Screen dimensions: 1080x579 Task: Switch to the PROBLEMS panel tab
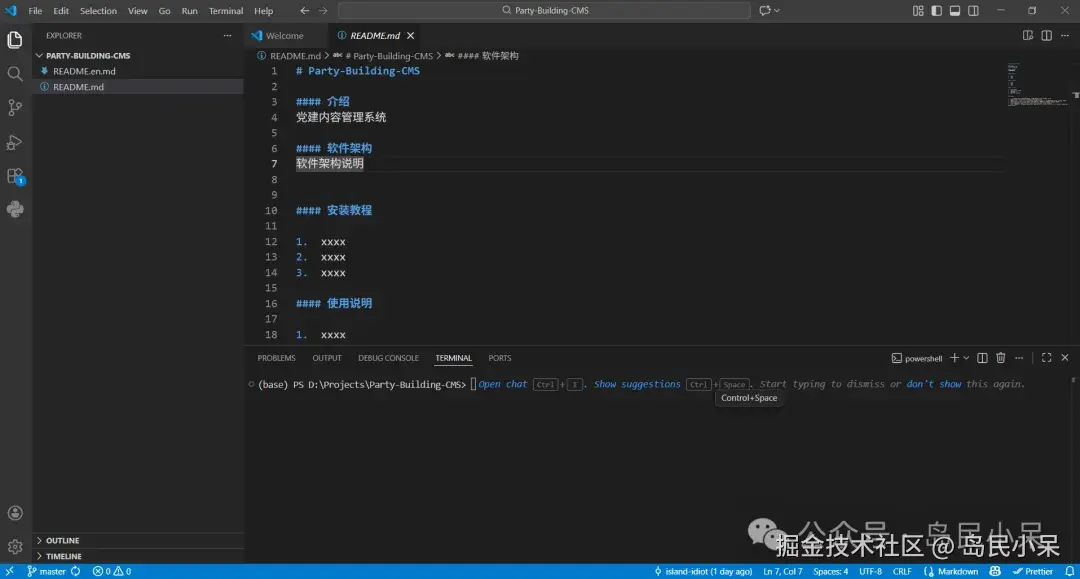coord(276,358)
